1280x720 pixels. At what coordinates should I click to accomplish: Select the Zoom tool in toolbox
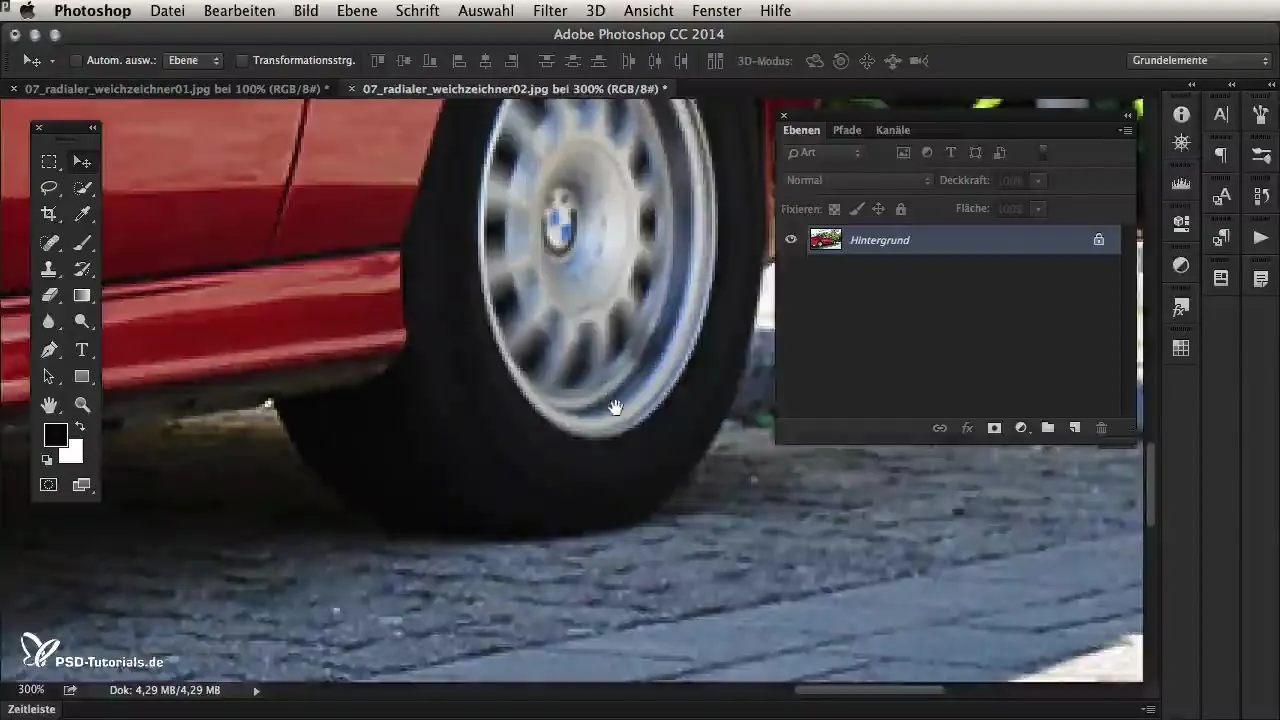click(83, 405)
